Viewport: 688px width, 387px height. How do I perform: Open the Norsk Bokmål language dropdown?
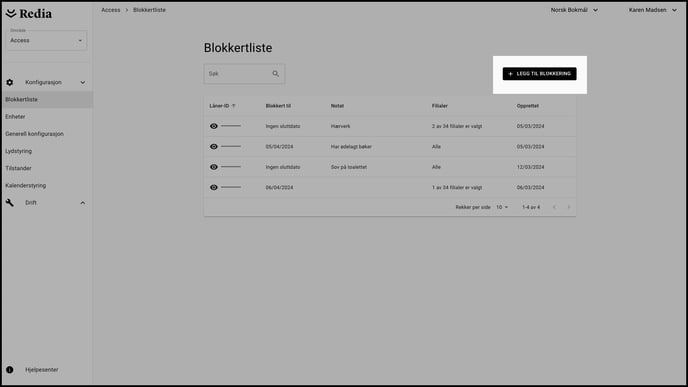tap(574, 10)
